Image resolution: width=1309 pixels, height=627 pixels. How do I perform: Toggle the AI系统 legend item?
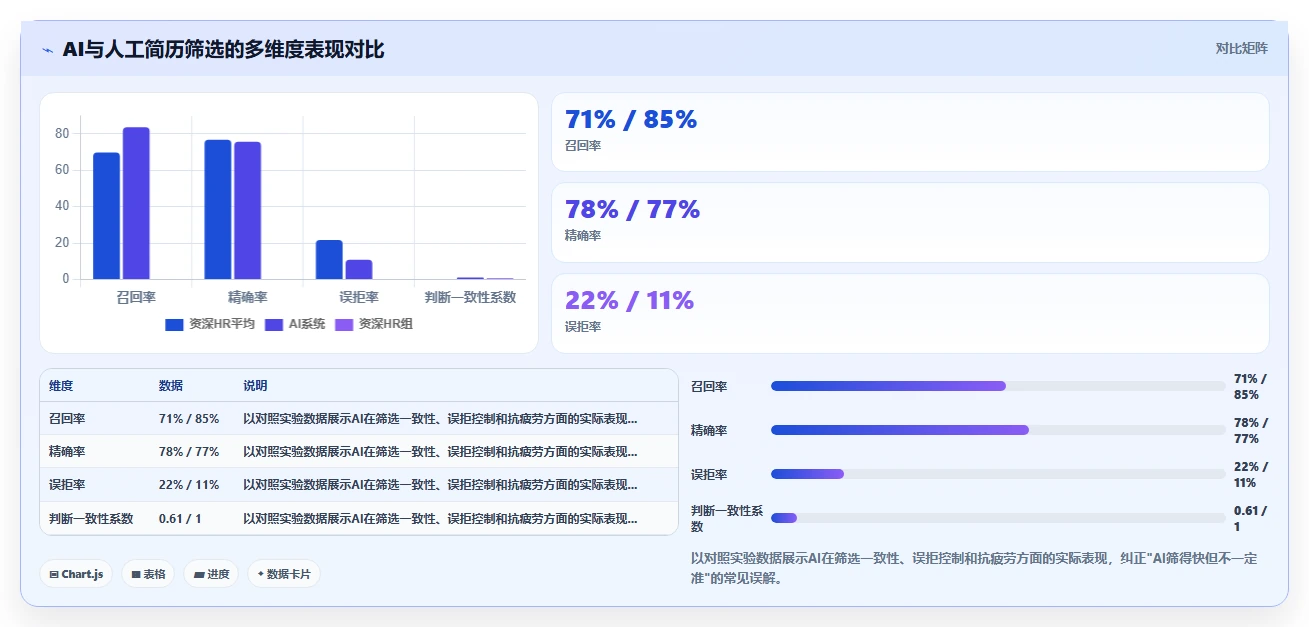(x=295, y=324)
